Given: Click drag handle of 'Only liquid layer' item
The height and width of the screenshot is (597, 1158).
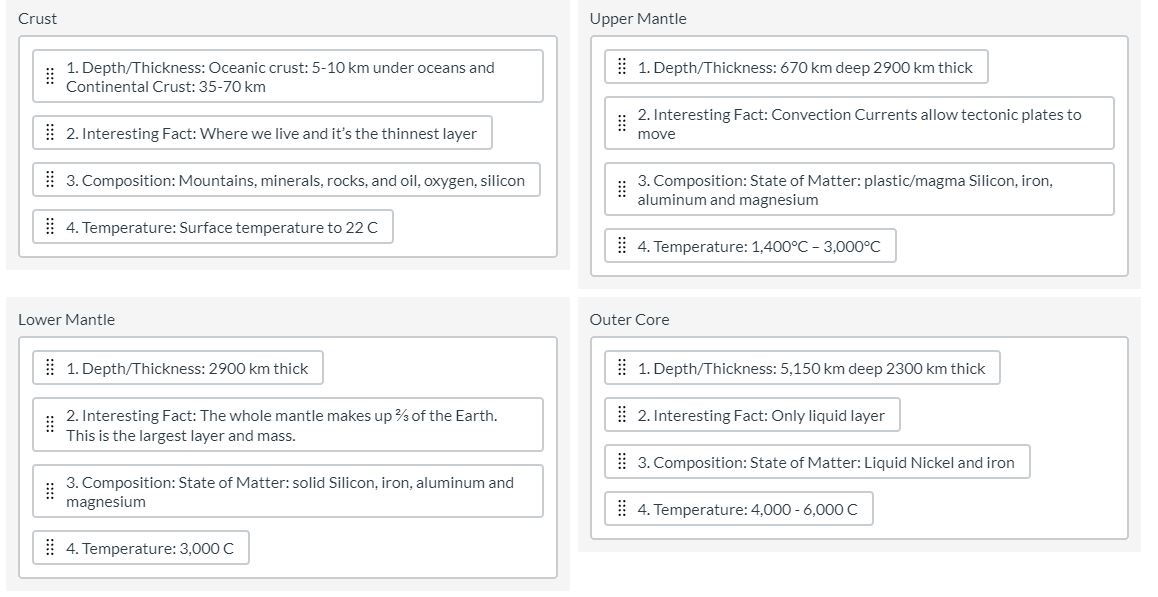Looking at the screenshot, I should pyautogui.click(x=622, y=416).
